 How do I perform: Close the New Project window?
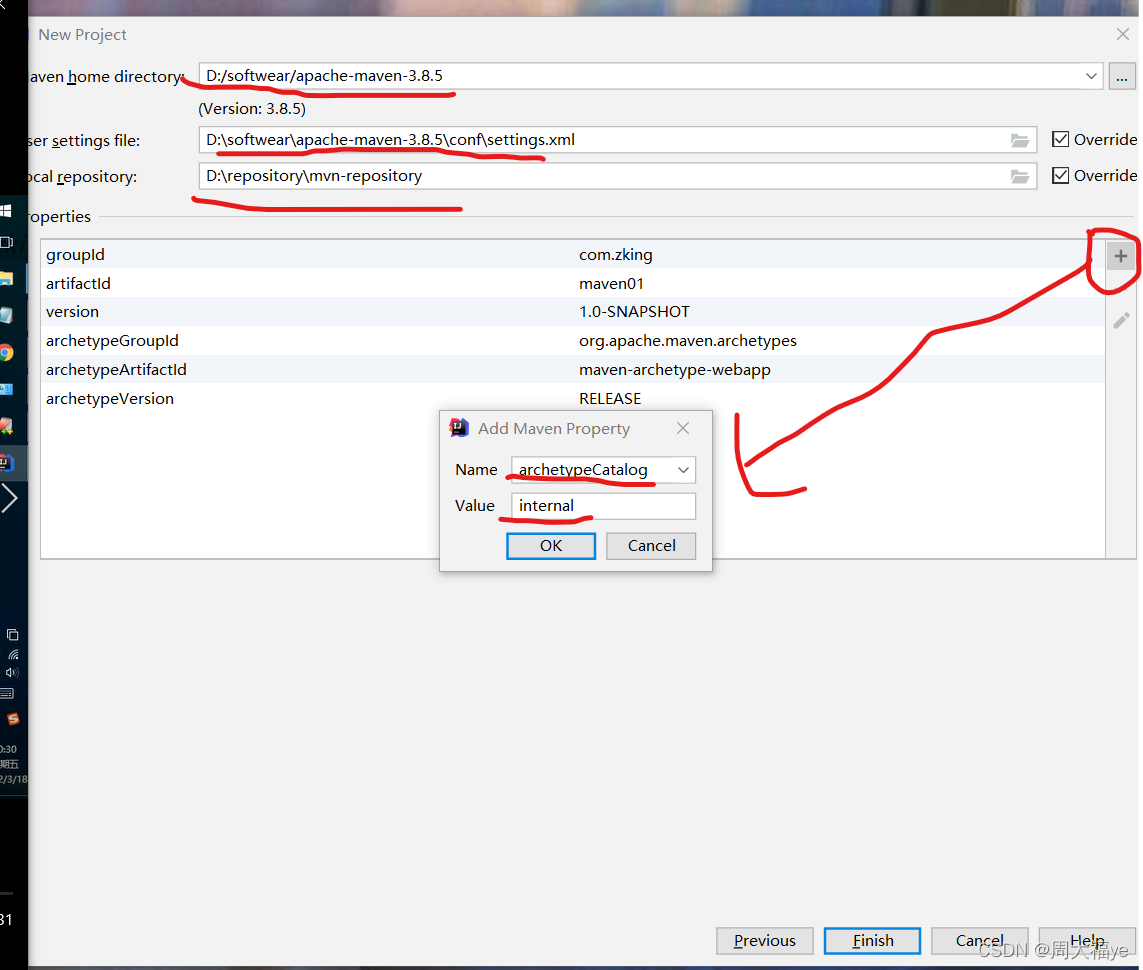pos(1123,34)
